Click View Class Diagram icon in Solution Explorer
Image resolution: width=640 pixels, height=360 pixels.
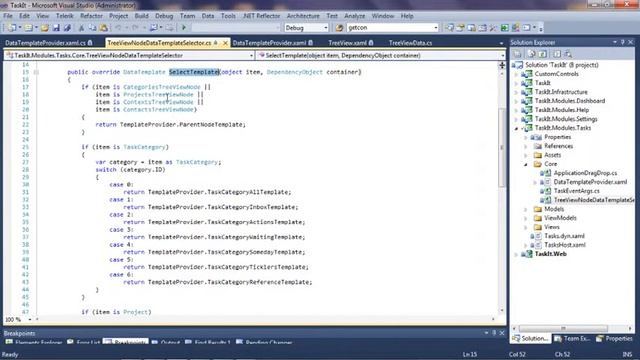coord(568,54)
